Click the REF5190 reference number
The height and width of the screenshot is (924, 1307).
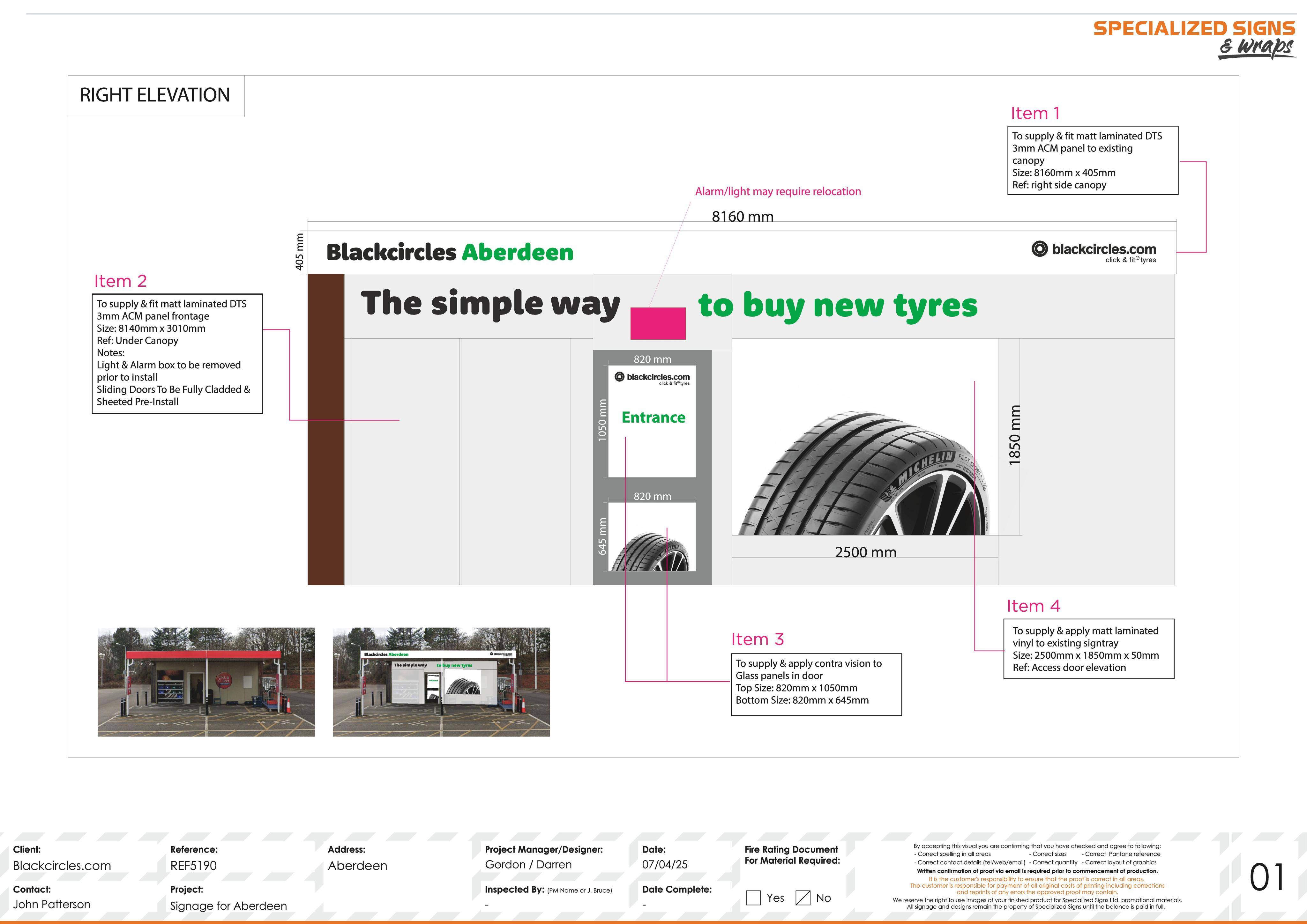pos(194,865)
